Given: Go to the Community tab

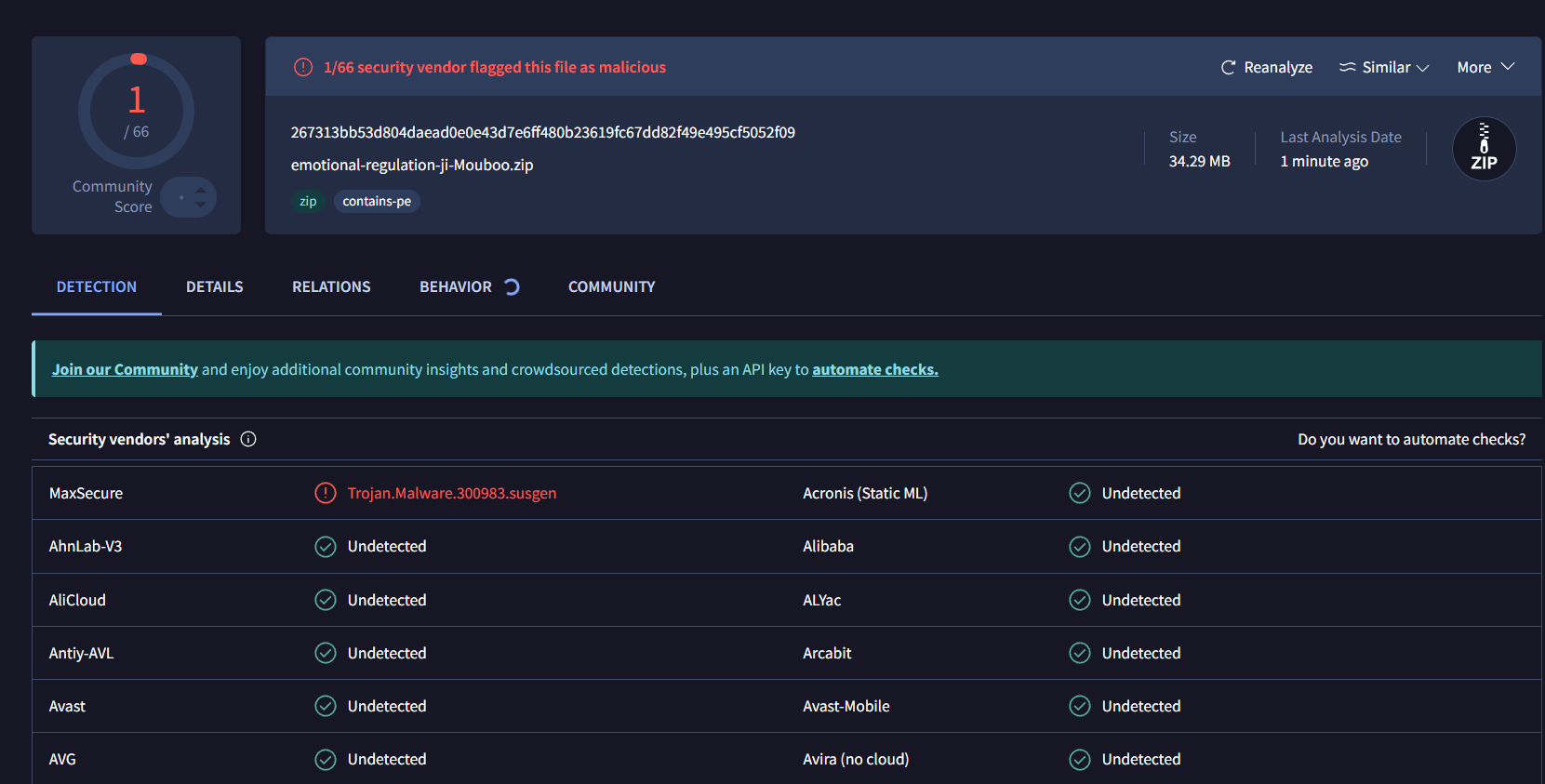Looking at the screenshot, I should pyautogui.click(x=611, y=286).
